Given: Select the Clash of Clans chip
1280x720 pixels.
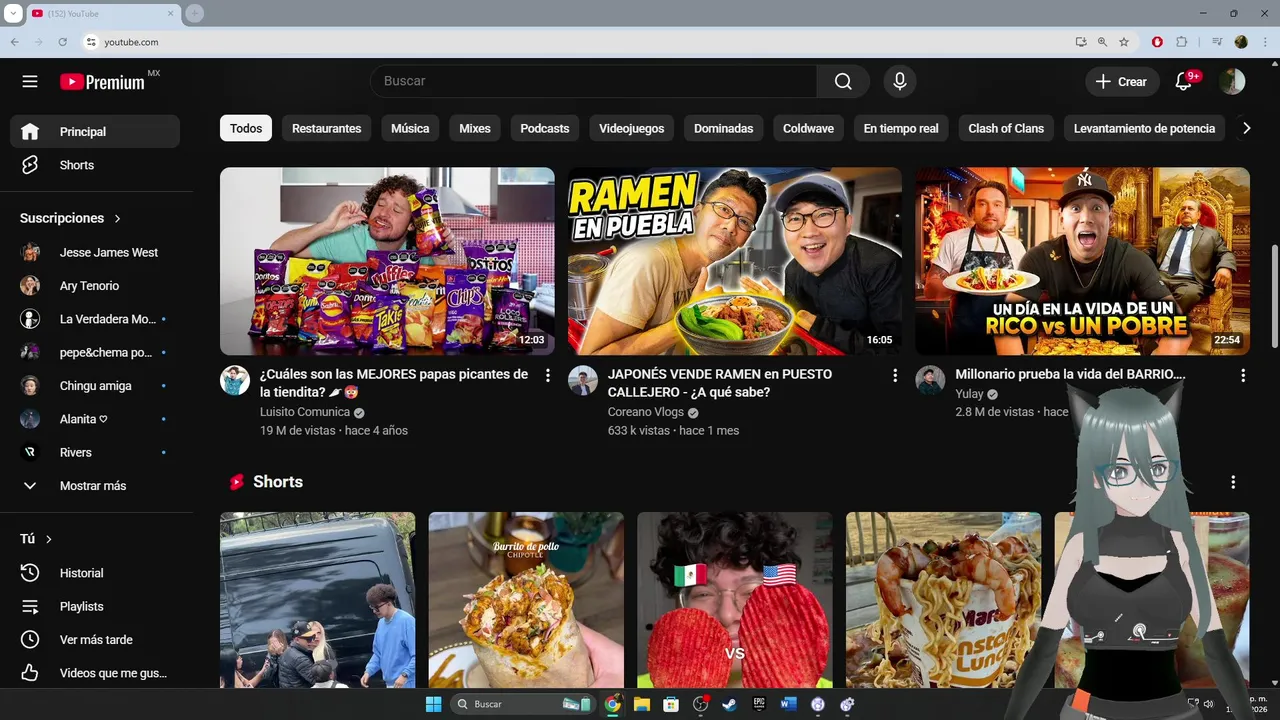Looking at the screenshot, I should pyautogui.click(x=1006, y=128).
